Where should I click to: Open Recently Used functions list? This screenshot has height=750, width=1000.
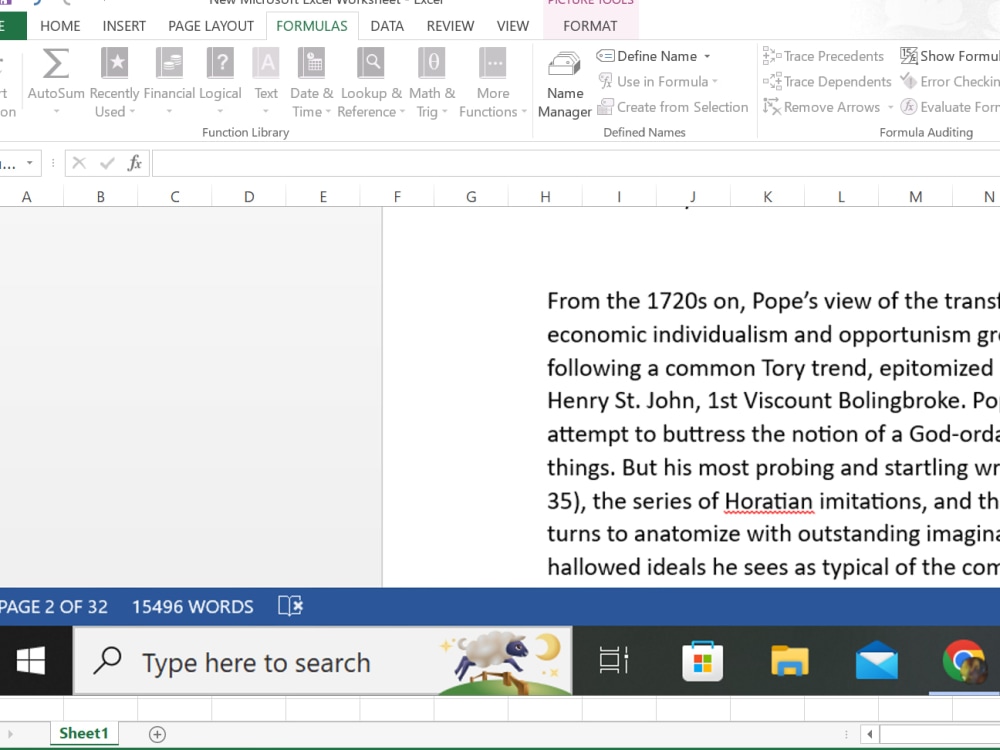coord(114,82)
